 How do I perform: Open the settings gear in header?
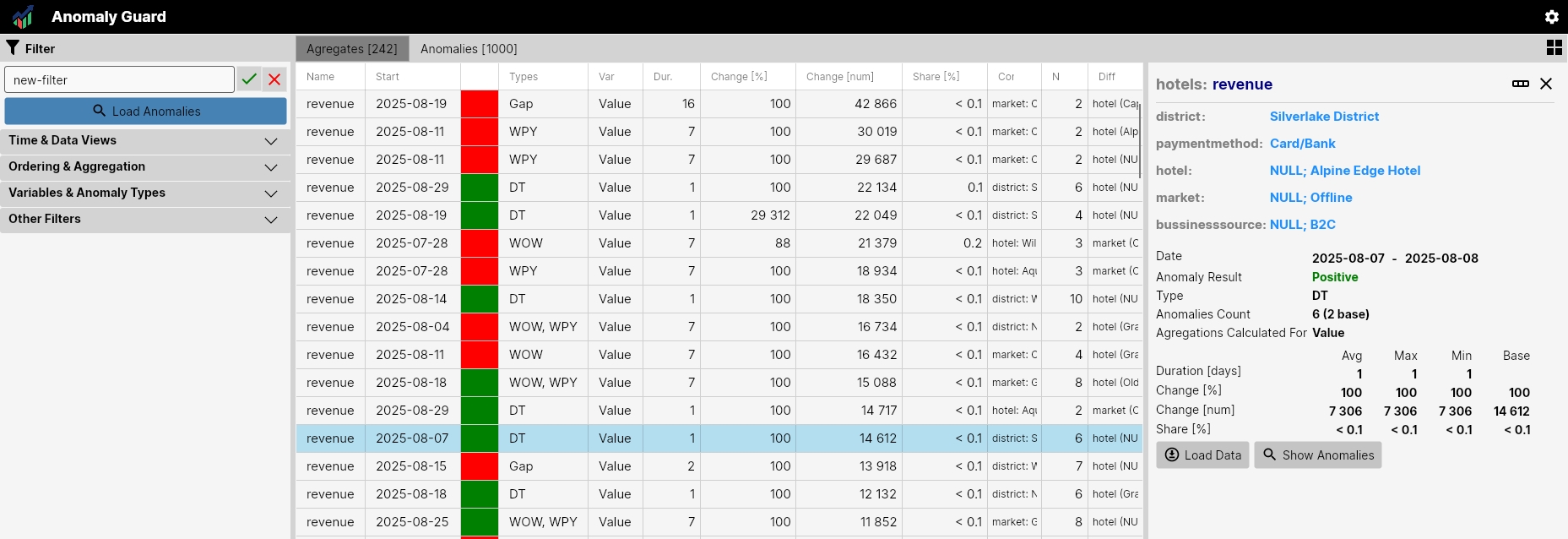1551,17
